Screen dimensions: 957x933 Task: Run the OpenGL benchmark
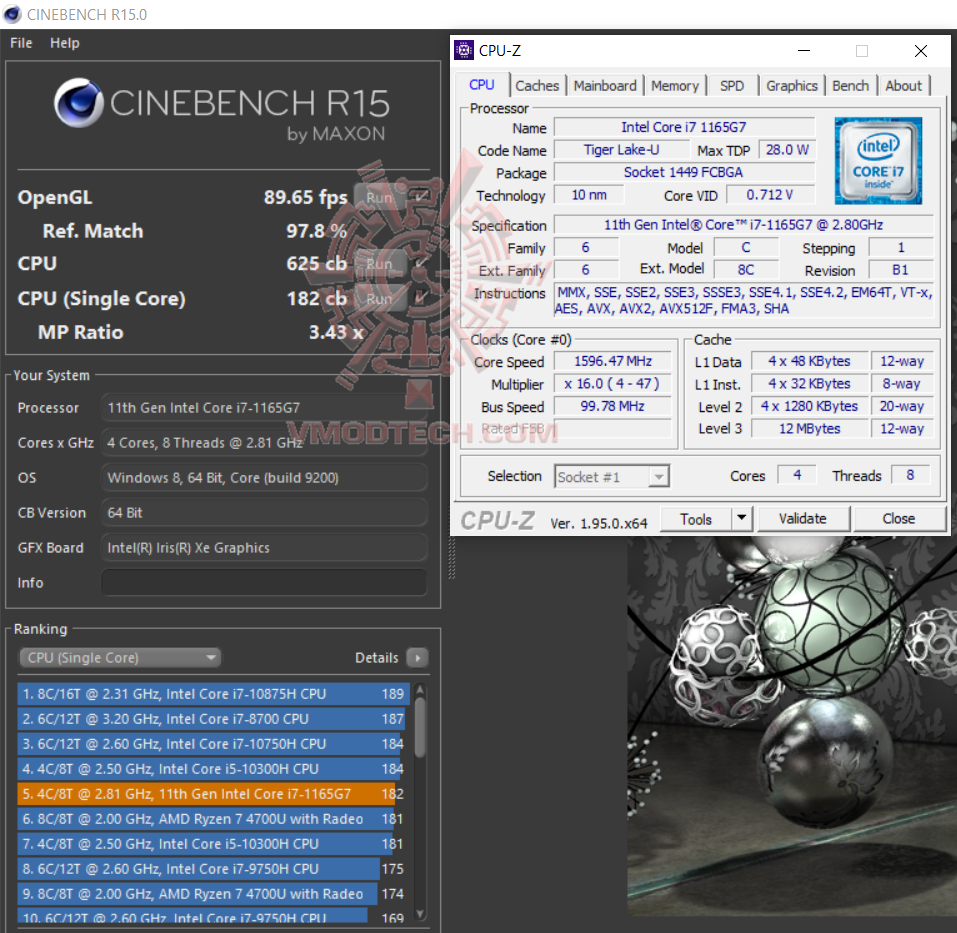click(x=379, y=198)
